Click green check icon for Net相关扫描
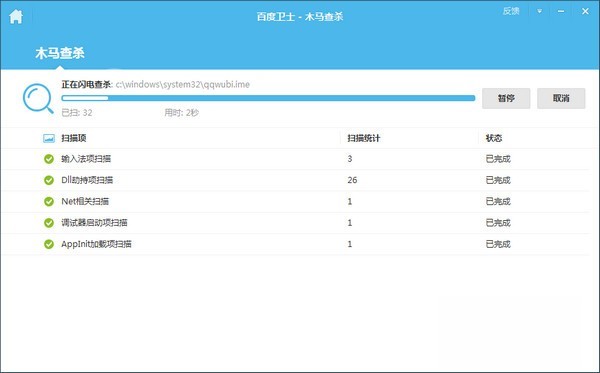Viewport: 600px width, 373px height. click(49, 201)
